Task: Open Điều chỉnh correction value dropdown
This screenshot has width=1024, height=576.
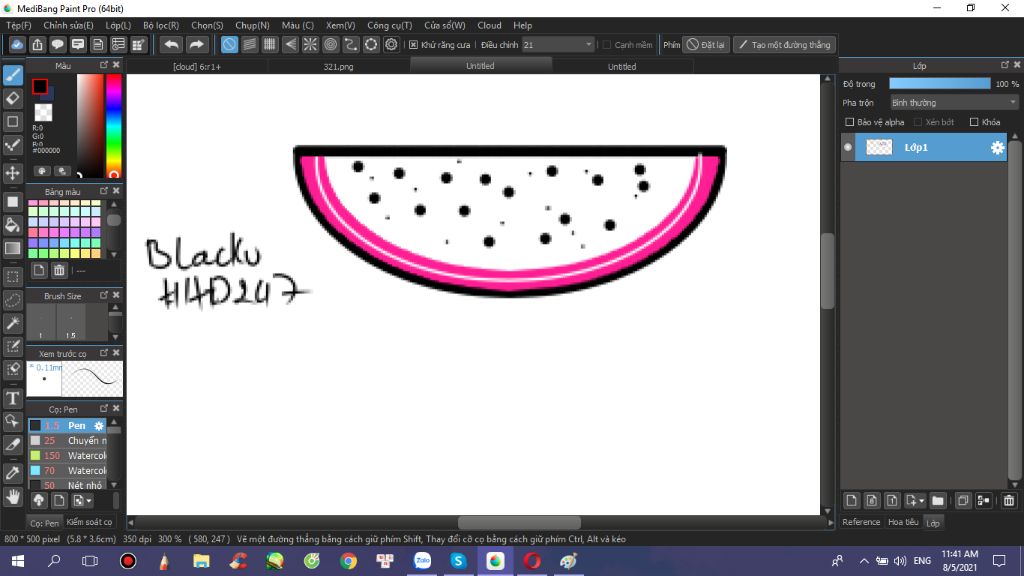Action: pyautogui.click(x=558, y=45)
